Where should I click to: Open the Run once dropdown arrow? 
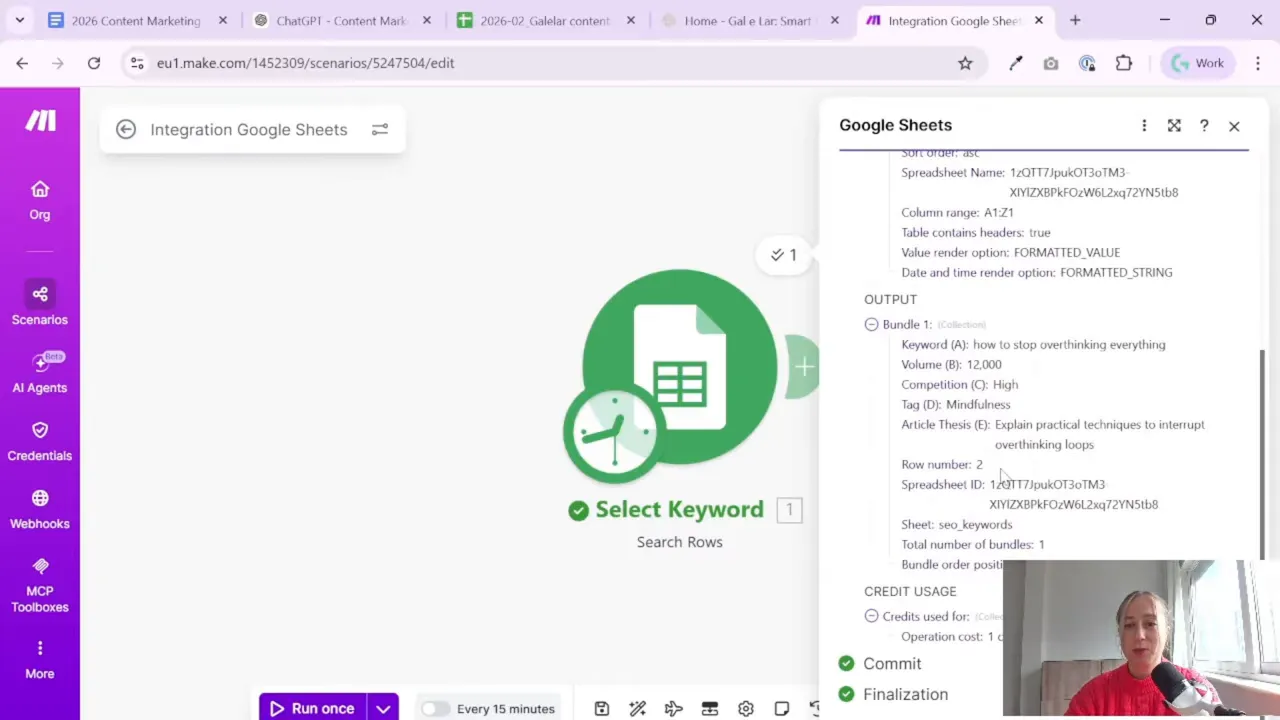pyautogui.click(x=383, y=708)
